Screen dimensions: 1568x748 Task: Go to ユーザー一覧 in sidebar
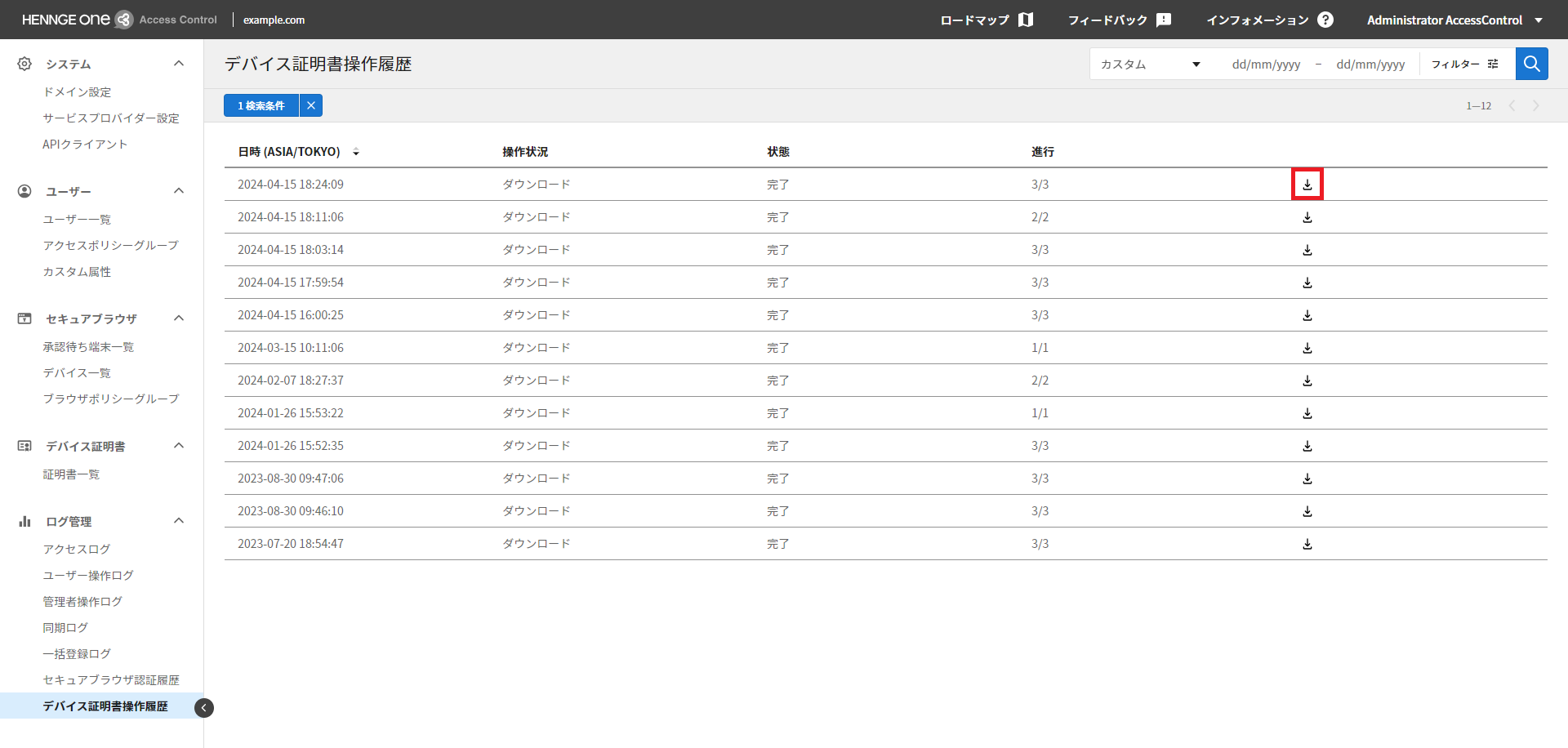click(77, 220)
